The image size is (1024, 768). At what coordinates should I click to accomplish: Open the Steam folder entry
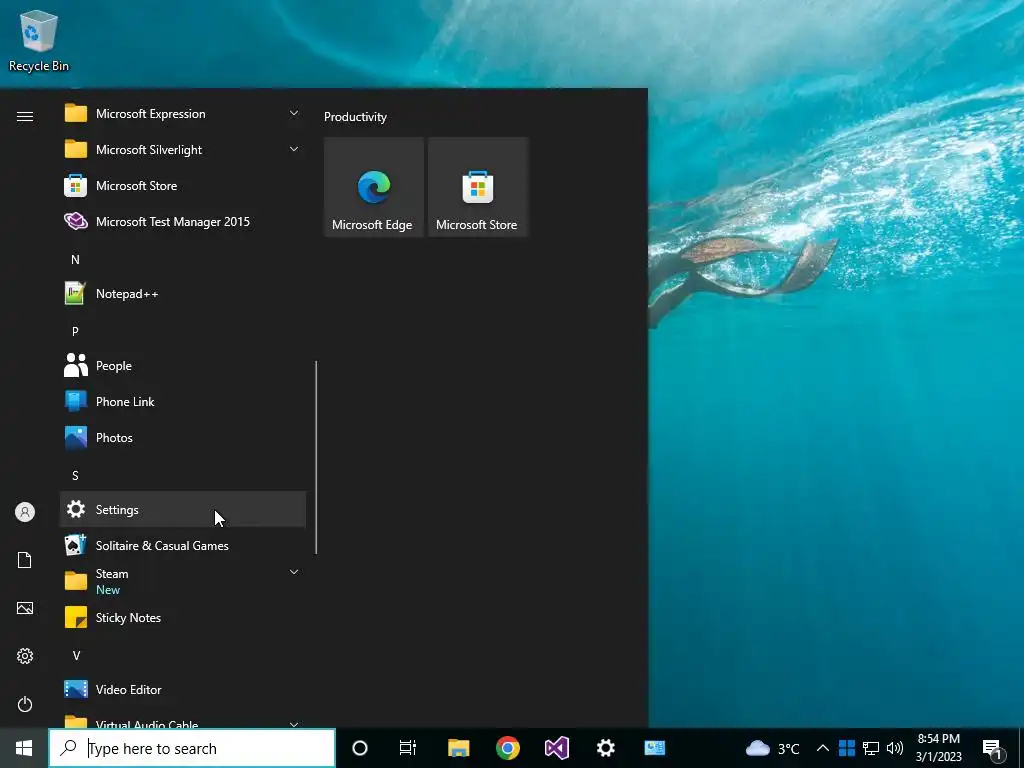[x=183, y=581]
